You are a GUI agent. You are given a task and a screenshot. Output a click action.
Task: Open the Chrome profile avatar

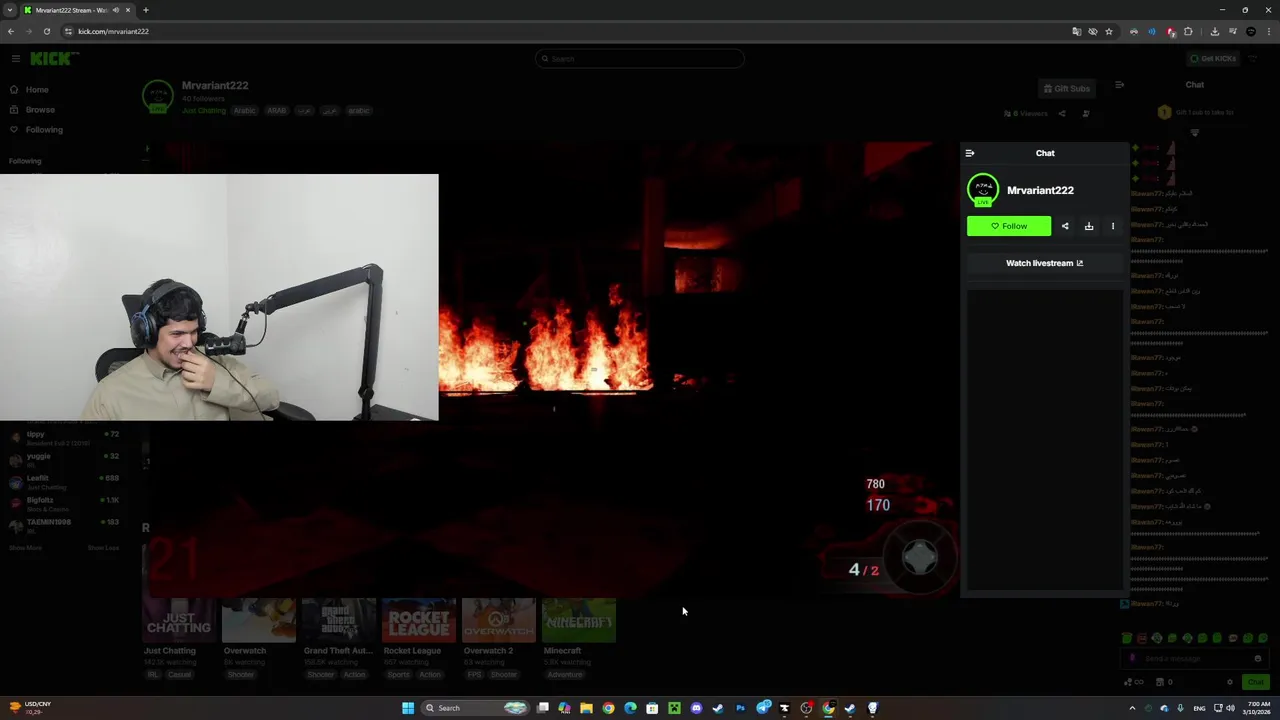coord(1251,31)
